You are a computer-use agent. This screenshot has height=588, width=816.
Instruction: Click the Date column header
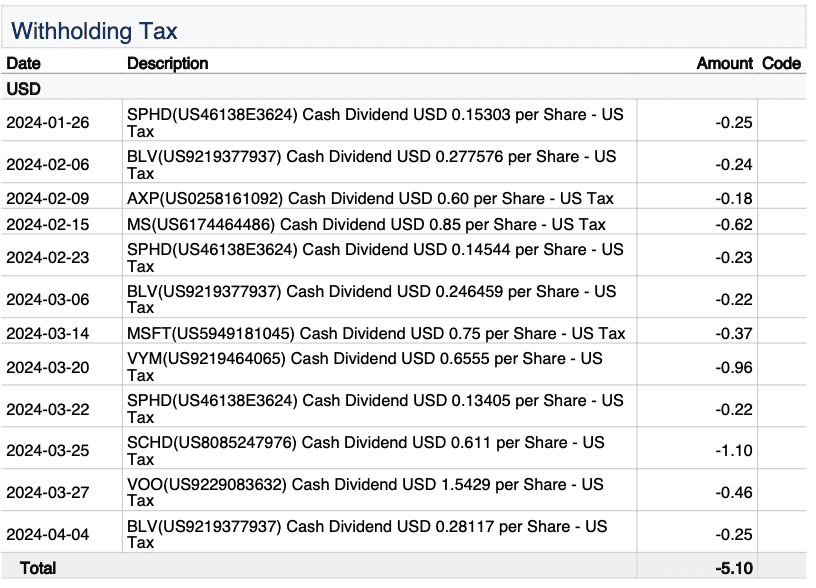[x=23, y=63]
